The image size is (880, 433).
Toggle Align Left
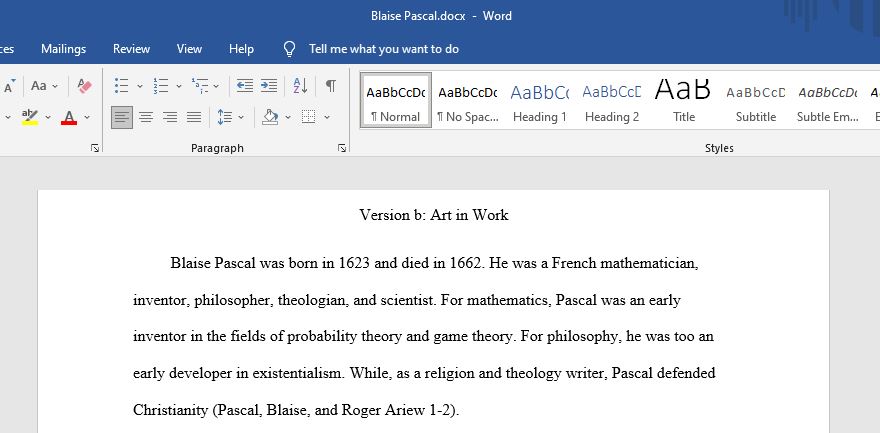tap(122, 117)
